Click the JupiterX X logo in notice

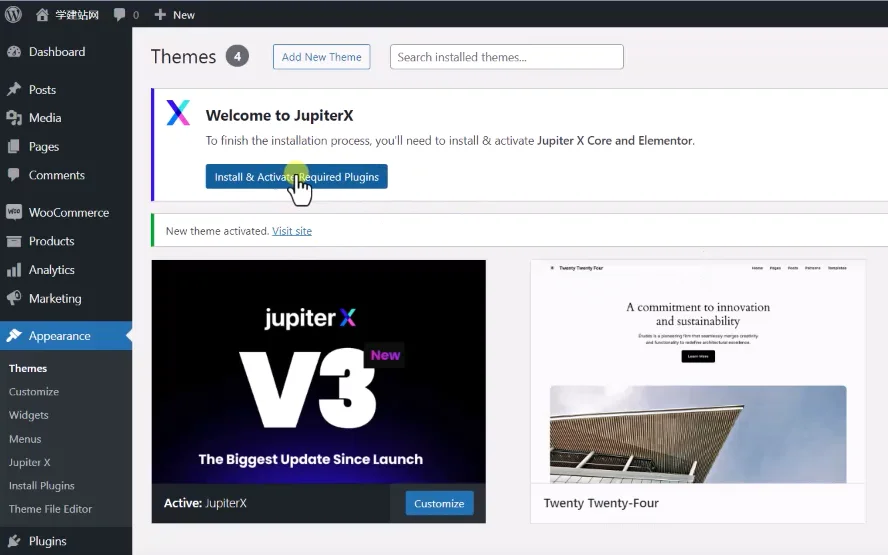[178, 113]
